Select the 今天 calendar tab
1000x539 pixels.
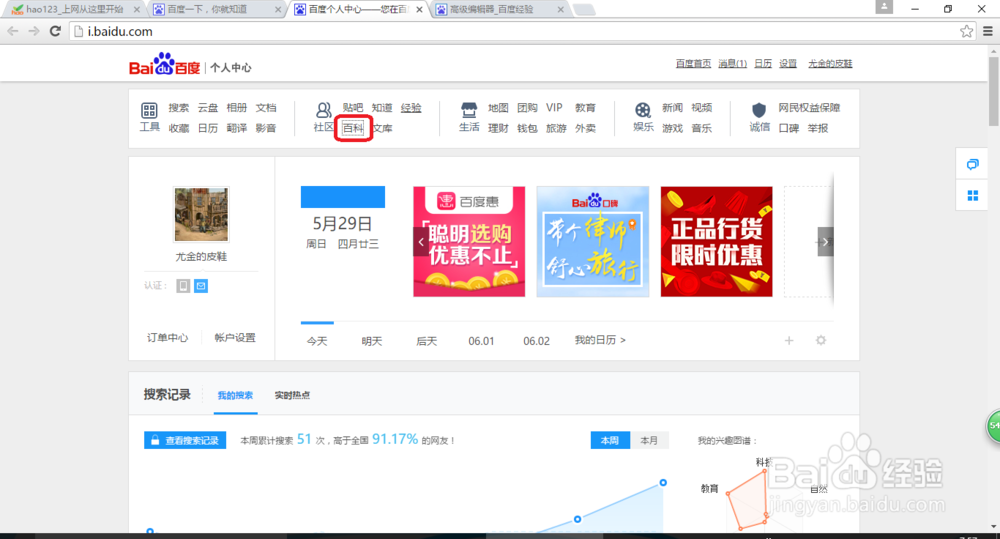(317, 341)
